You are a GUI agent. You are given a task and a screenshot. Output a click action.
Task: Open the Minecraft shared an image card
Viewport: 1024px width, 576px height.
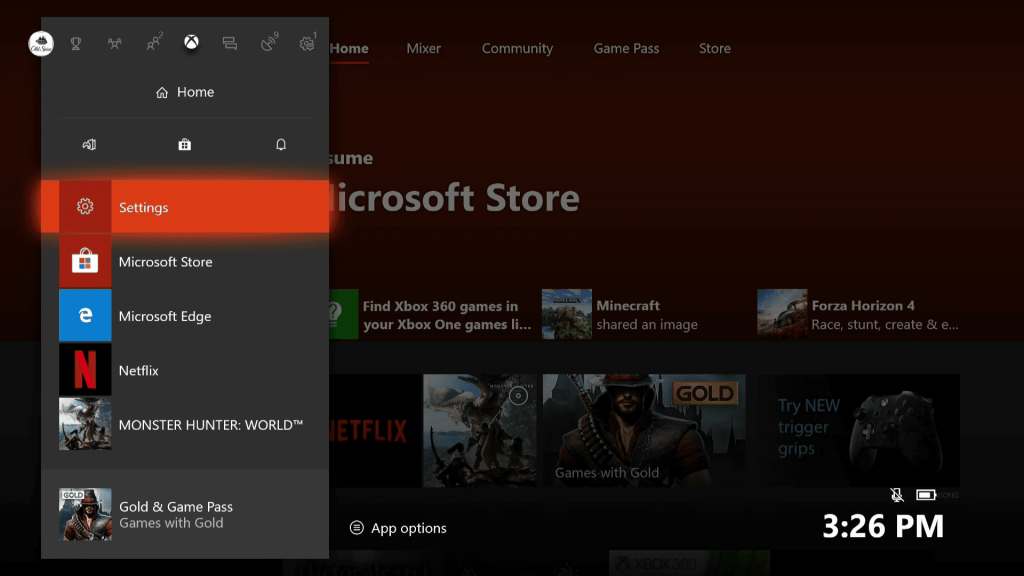point(620,315)
